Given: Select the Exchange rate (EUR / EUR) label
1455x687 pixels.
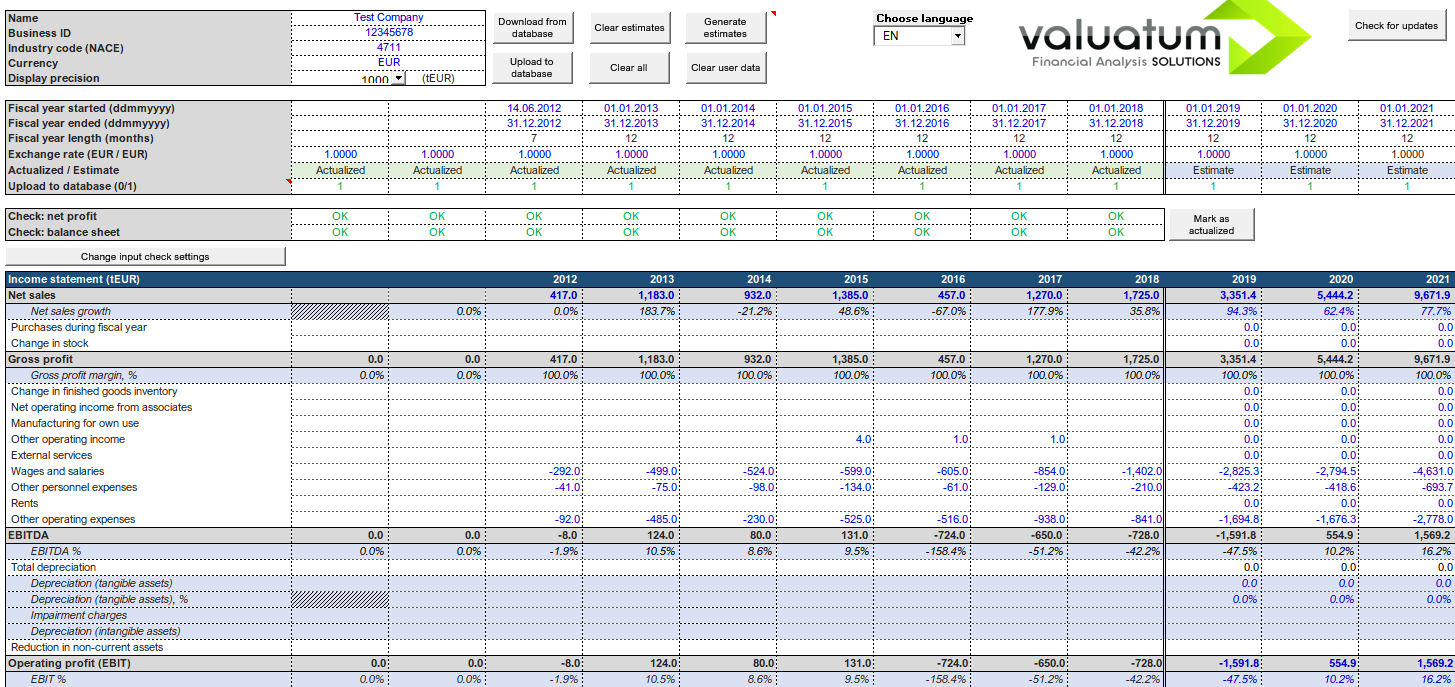Looking at the screenshot, I should [77, 155].
